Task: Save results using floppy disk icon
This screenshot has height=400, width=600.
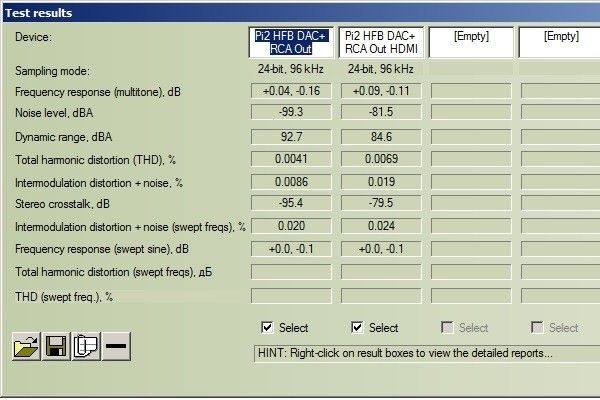Action: [56, 346]
